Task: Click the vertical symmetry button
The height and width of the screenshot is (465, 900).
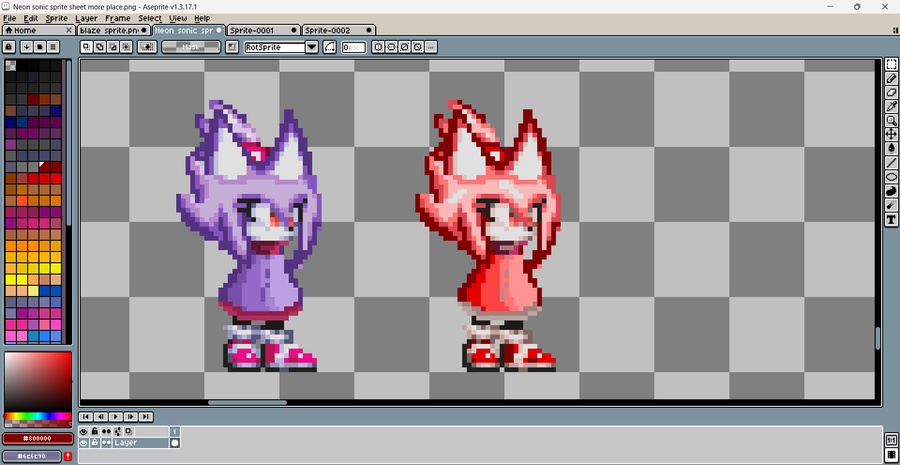Action: (x=391, y=47)
